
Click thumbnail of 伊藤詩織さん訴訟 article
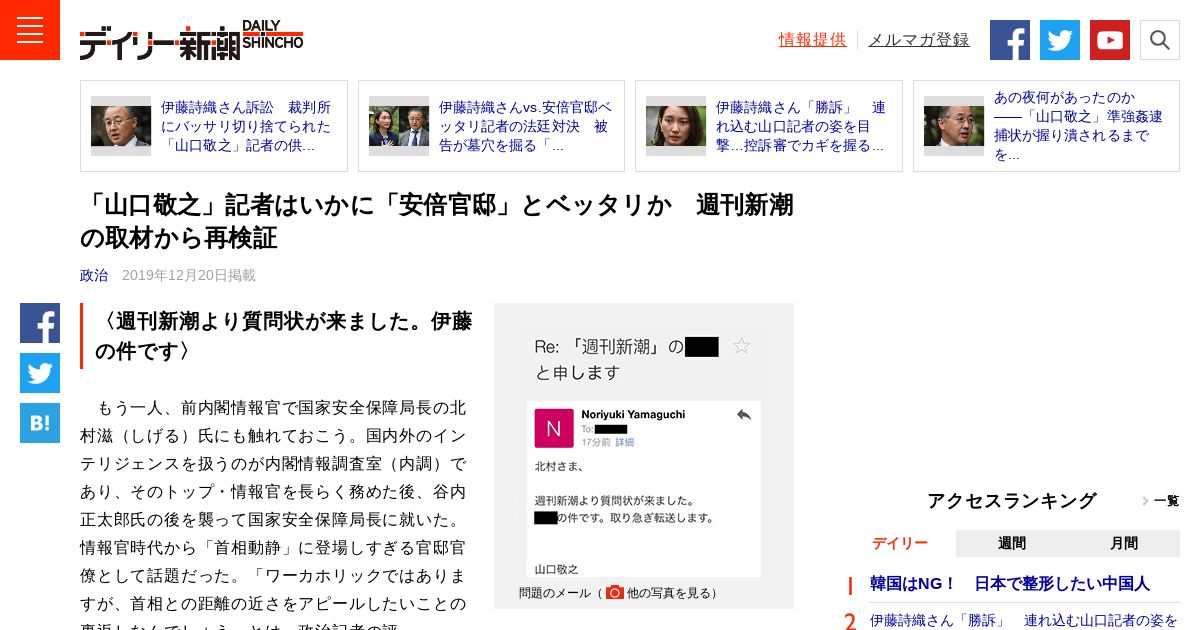tap(121, 126)
